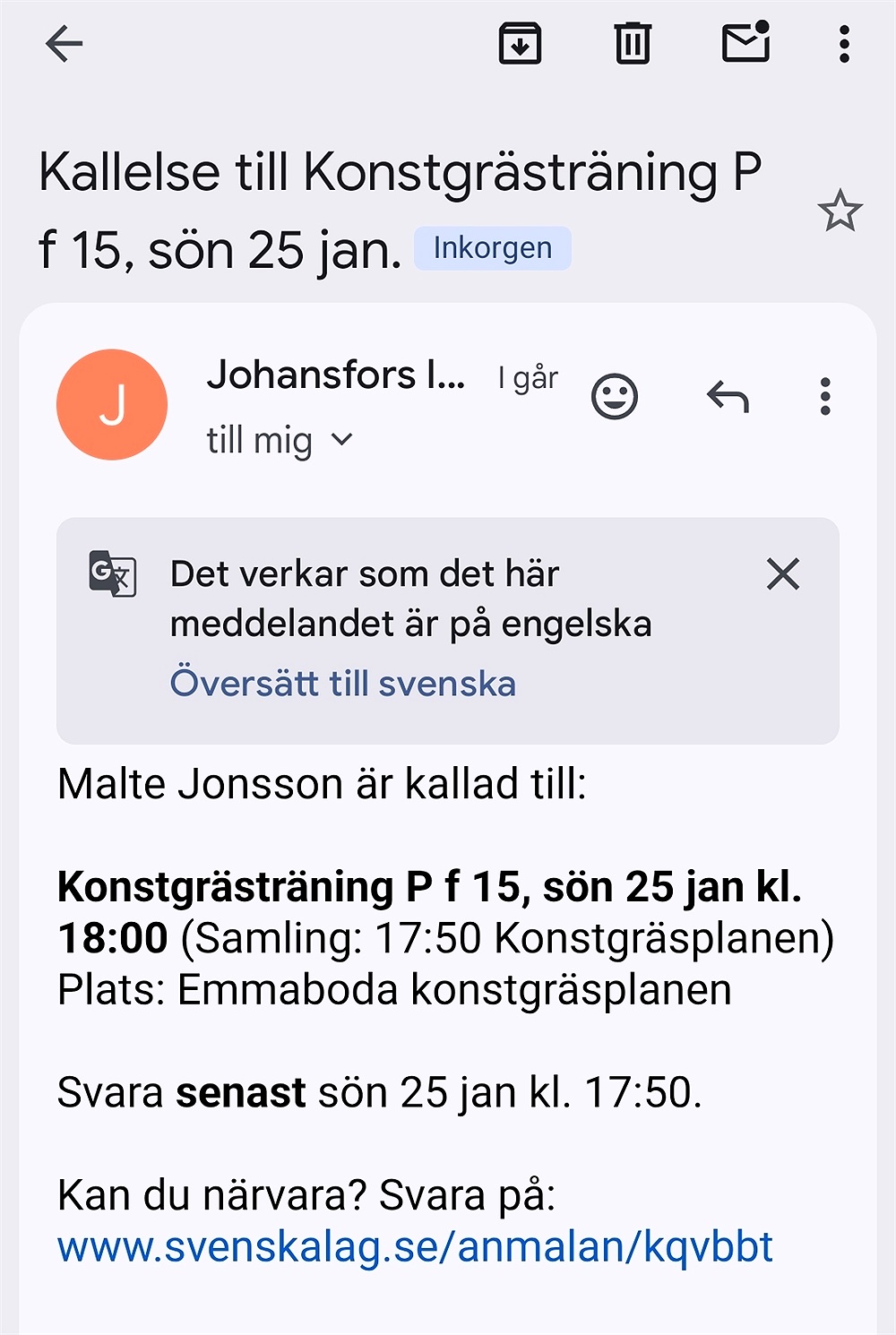
Task: Tap the Google Translate icon
Action: click(112, 573)
